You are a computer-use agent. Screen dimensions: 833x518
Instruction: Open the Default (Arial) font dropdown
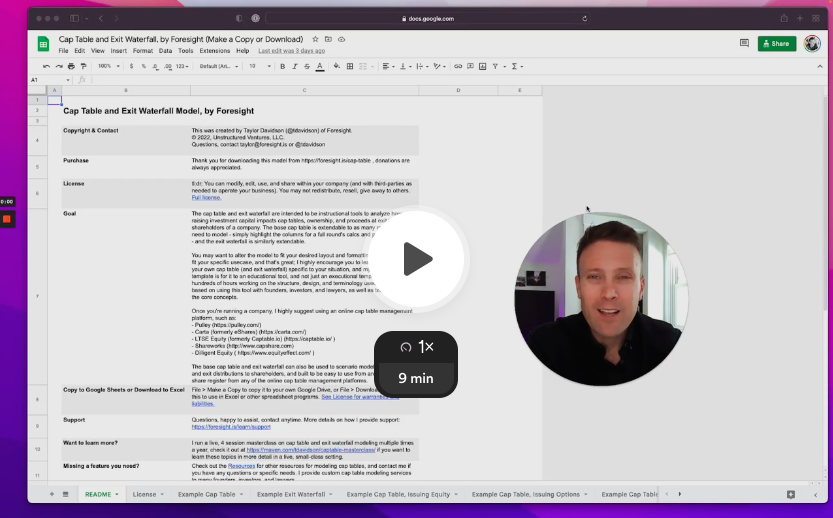pos(219,66)
